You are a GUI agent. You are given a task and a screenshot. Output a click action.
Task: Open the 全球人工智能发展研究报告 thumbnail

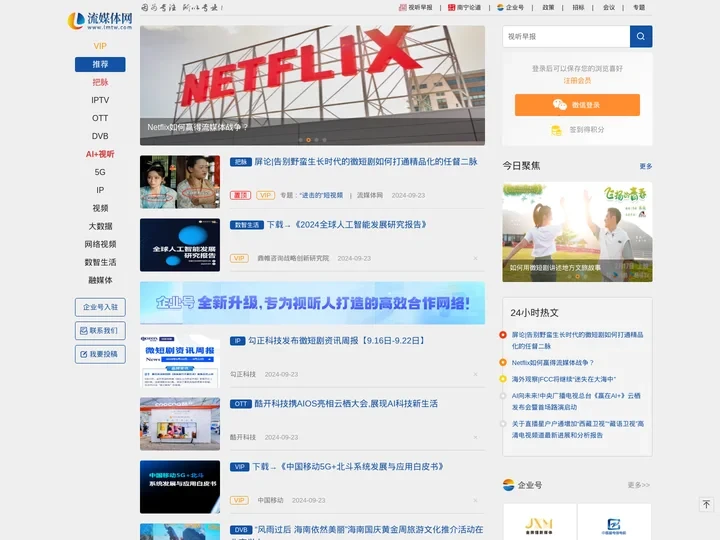pos(180,245)
